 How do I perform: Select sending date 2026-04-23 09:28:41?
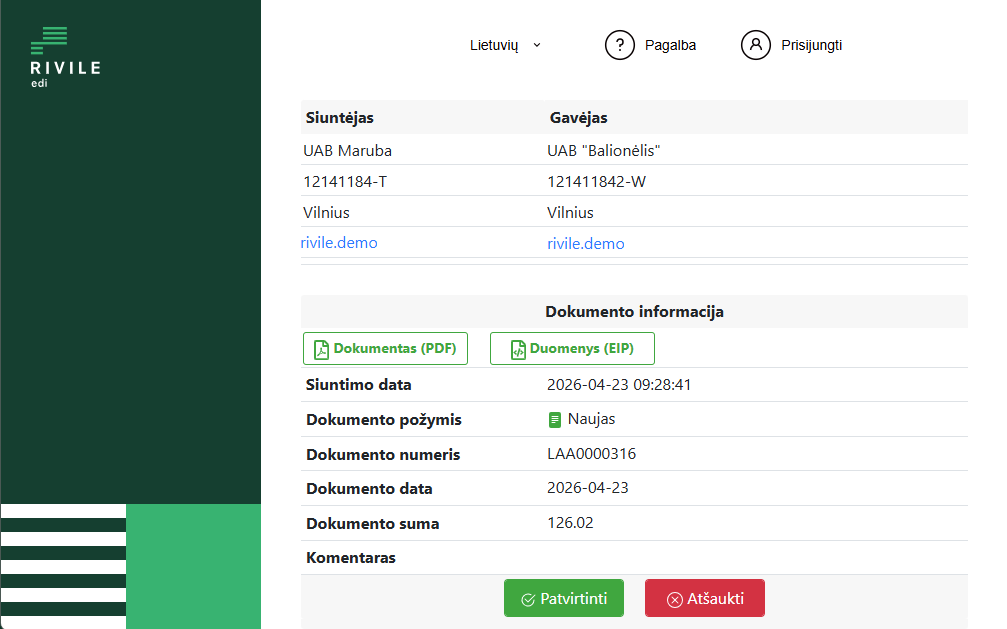click(x=619, y=384)
